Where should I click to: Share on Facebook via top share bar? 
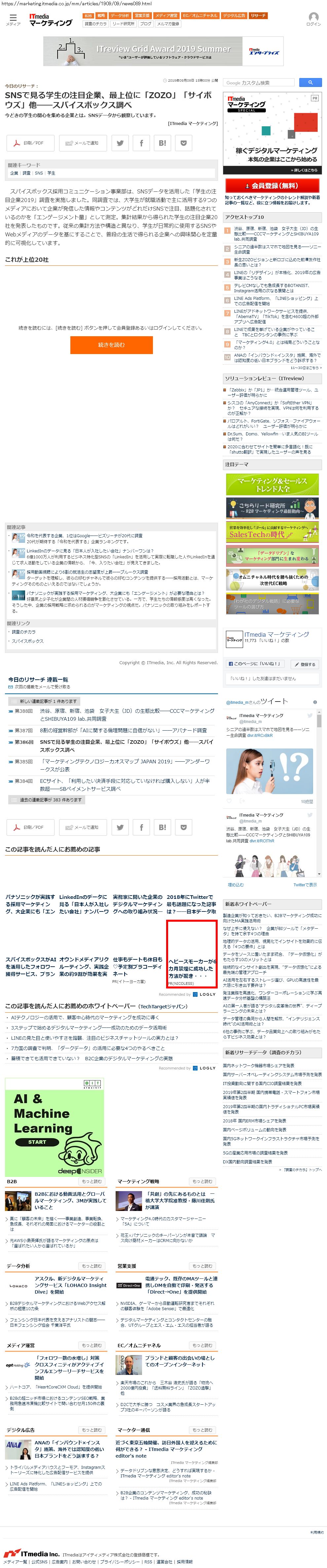coord(142,143)
